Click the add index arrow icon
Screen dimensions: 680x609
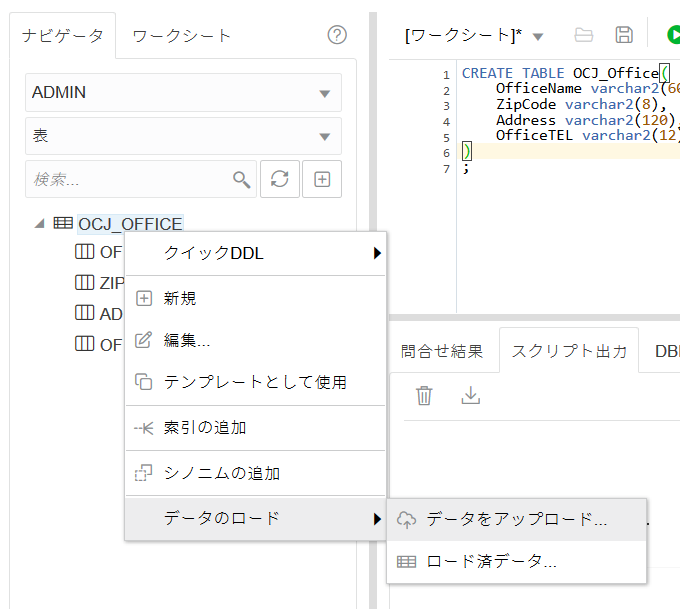point(144,429)
